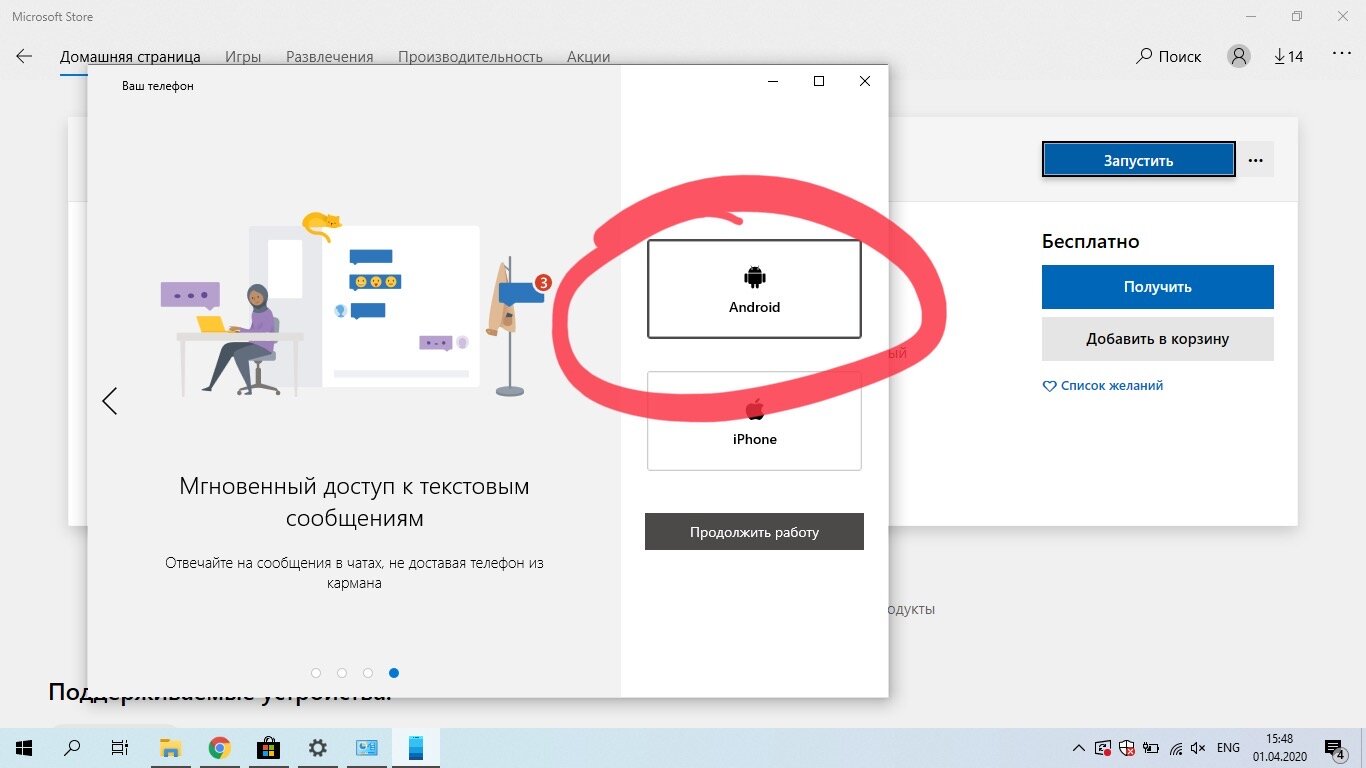Select the iPhone phone option
Viewport: 1366px width, 768px height.
pos(754,421)
